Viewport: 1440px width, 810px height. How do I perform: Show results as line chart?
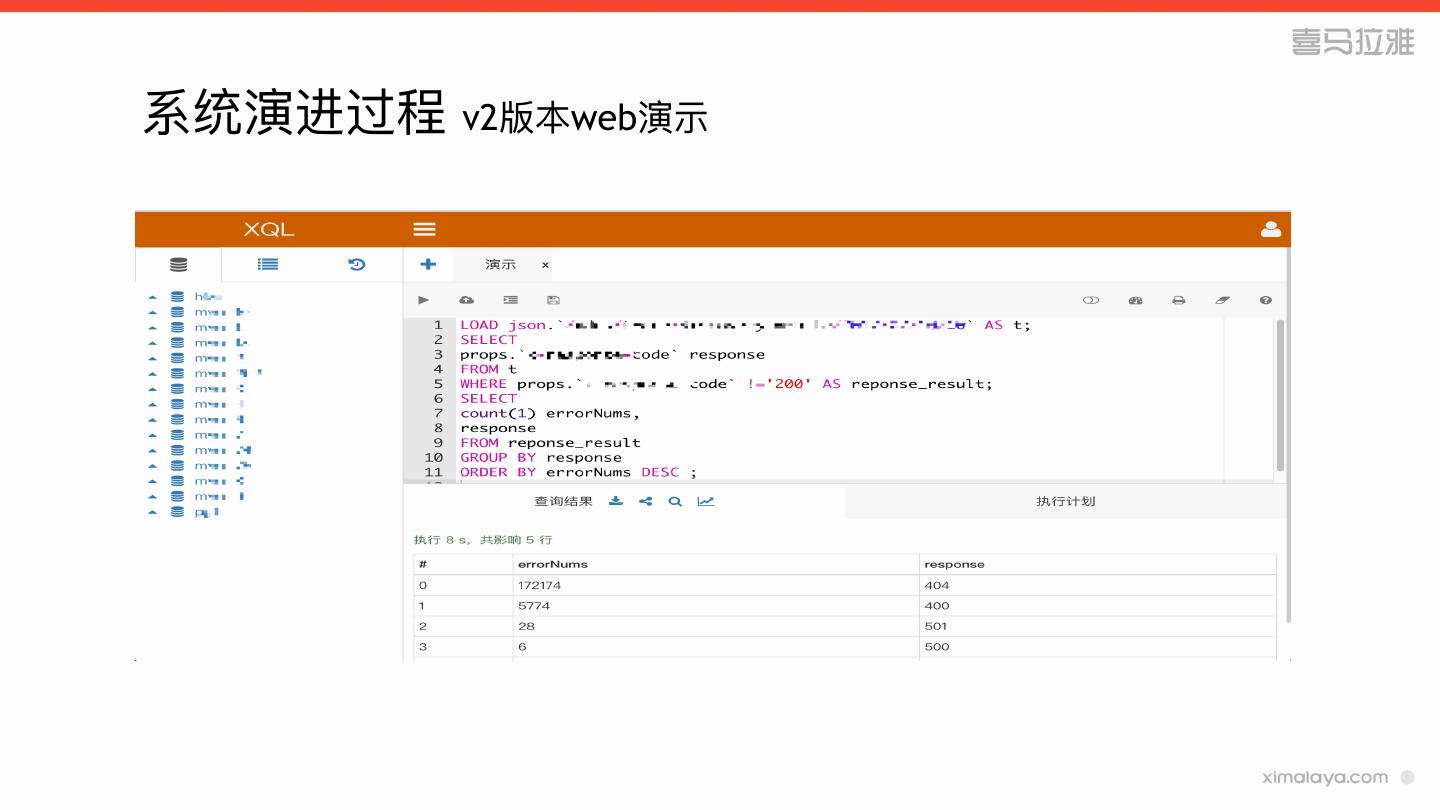point(706,501)
